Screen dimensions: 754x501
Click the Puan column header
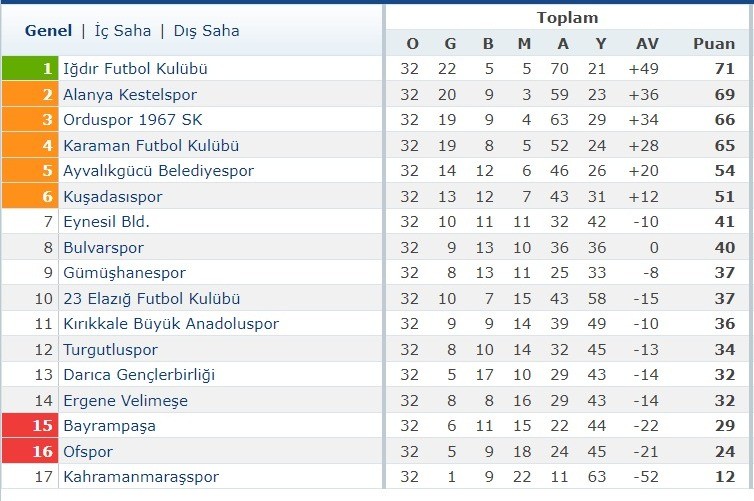tap(714, 44)
